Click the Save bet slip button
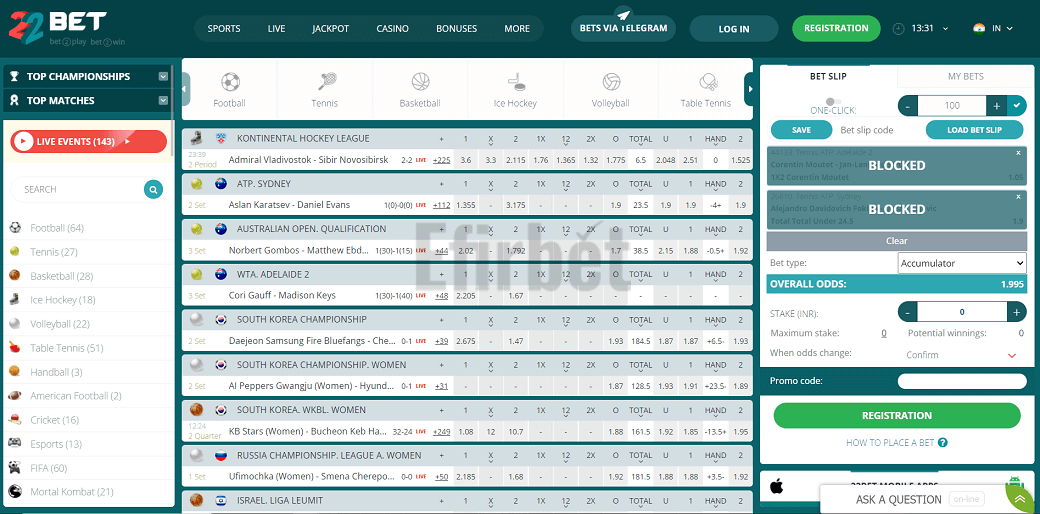The image size is (1040, 514). 801,130
